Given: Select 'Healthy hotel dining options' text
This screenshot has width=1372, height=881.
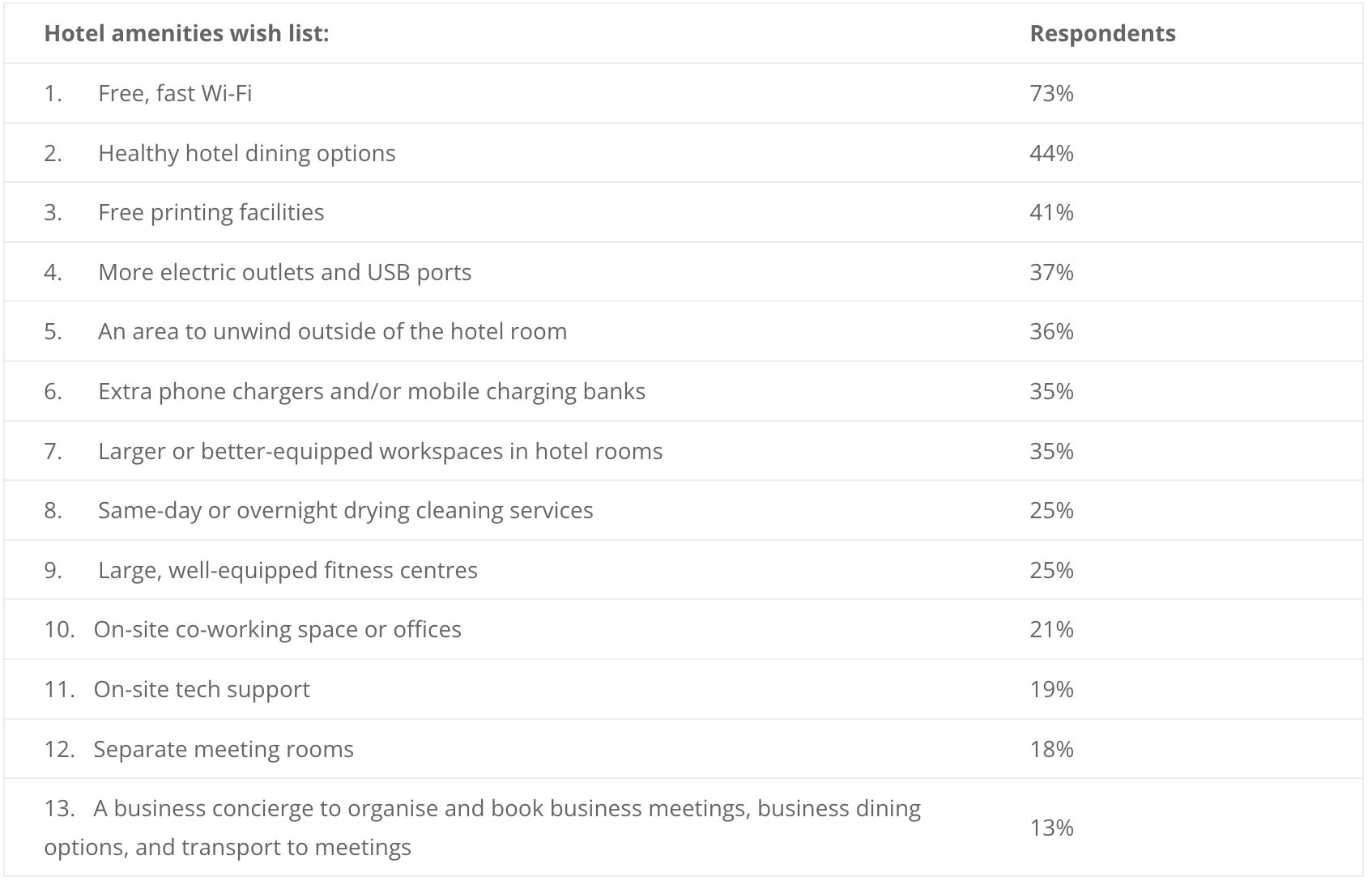Looking at the screenshot, I should (x=246, y=153).
